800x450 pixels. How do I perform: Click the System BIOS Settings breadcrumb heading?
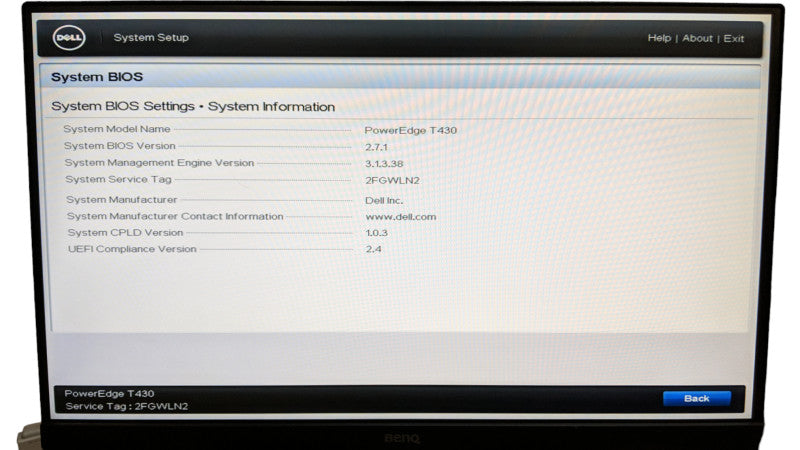coord(193,106)
